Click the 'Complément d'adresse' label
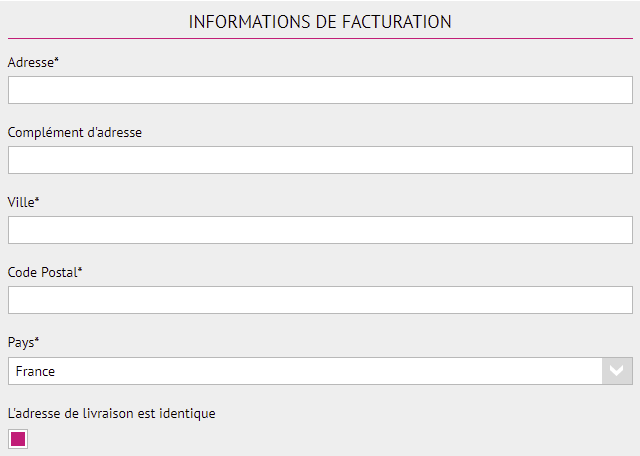Viewport: 640px width, 456px height. pos(74,132)
